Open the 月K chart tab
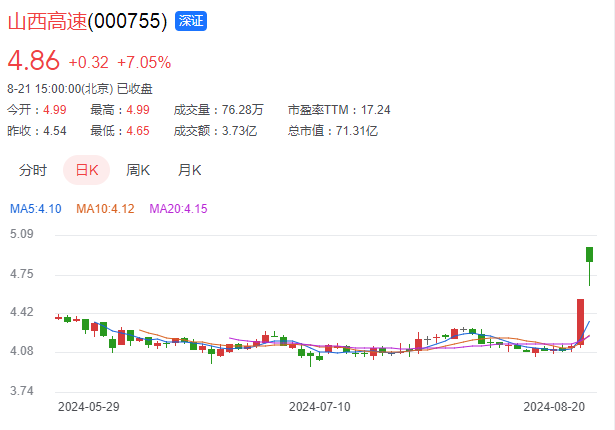615x430 pixels. pos(189,170)
